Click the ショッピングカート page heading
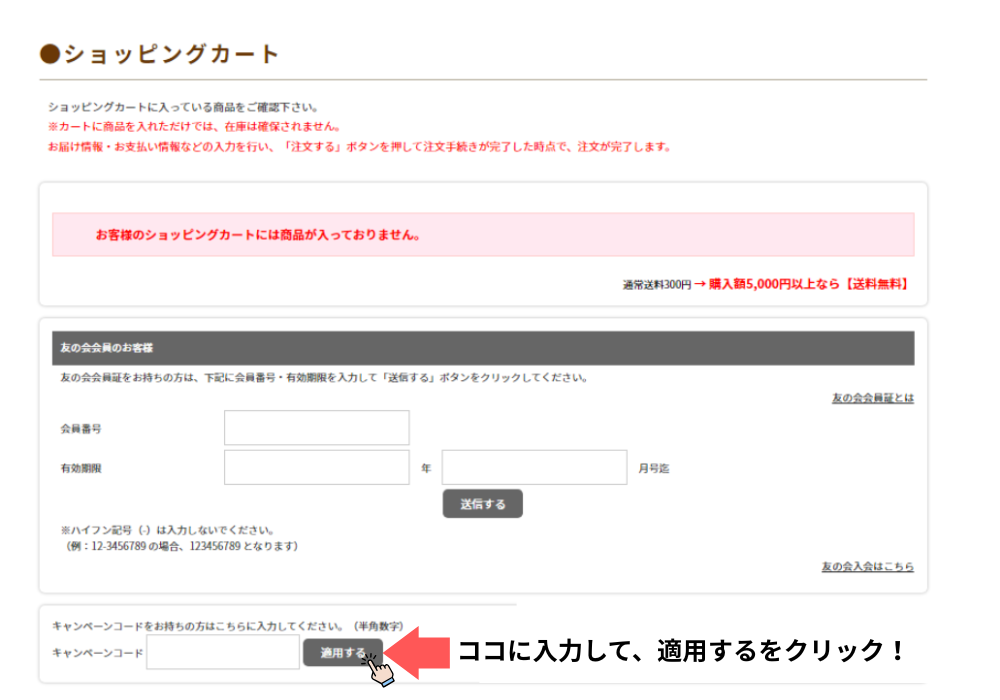Viewport: 1000px width, 700px height. coord(171,55)
